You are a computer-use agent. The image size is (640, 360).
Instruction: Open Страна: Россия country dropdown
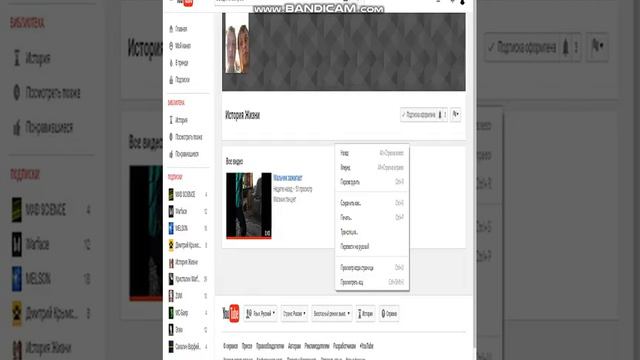[x=294, y=313]
